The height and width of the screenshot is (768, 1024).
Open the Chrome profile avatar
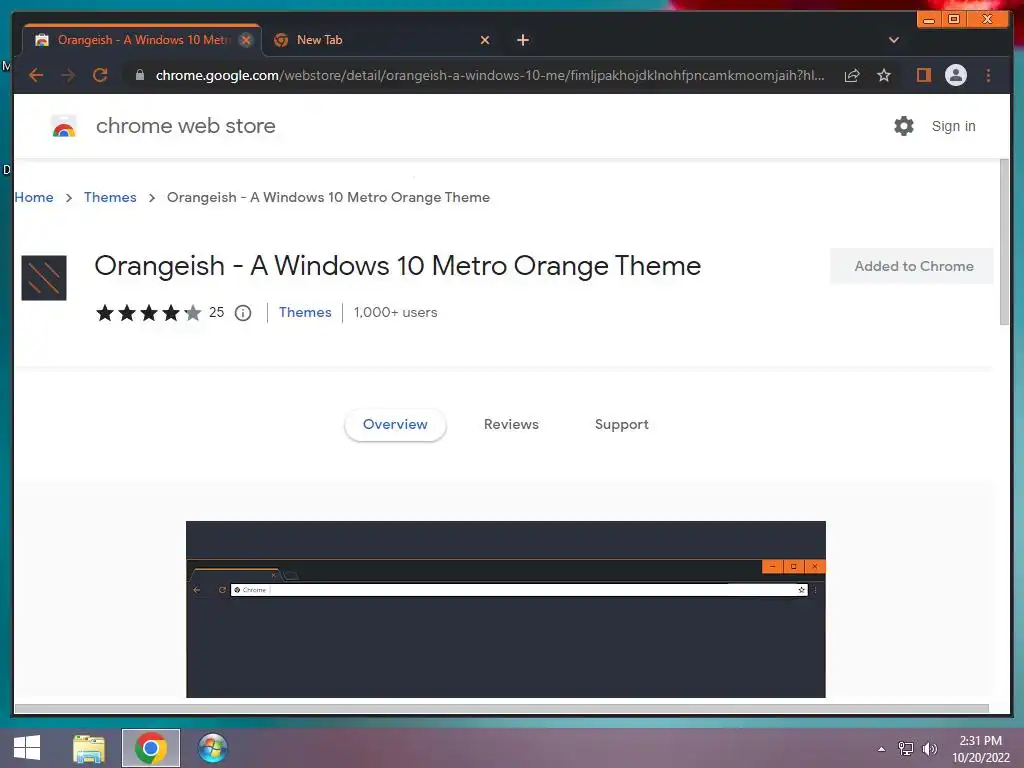coord(955,76)
